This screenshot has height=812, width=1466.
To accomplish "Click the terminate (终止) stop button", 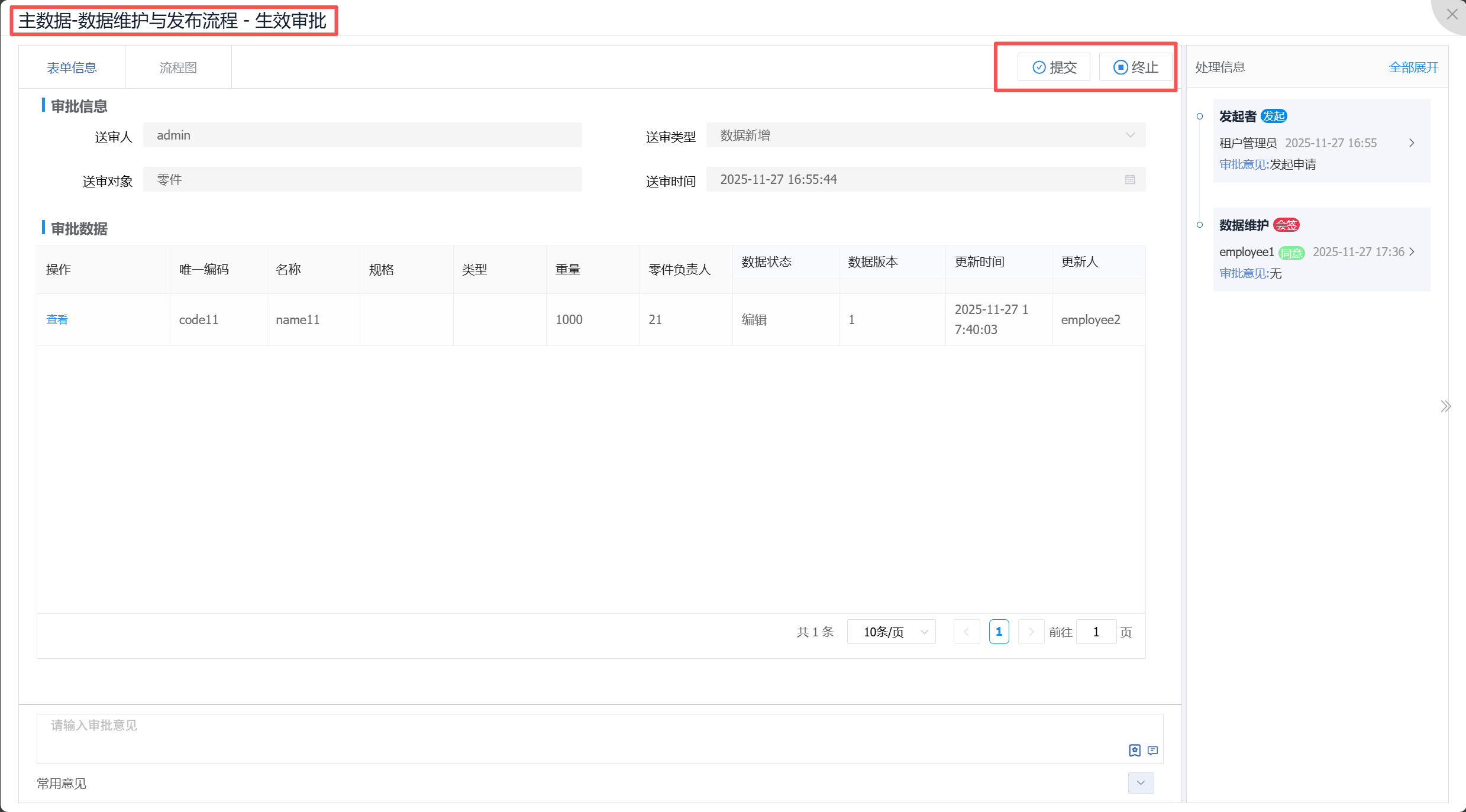I will (1135, 67).
